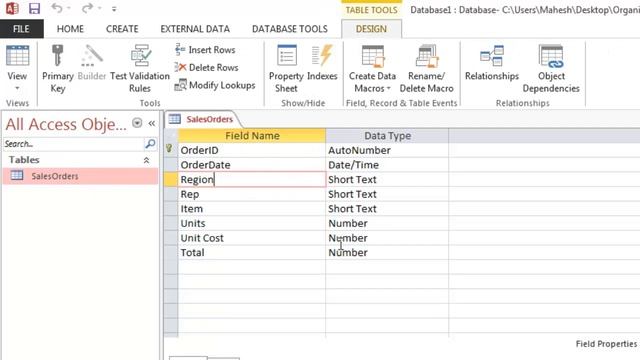Click Insert Rows
The height and width of the screenshot is (360, 640).
[x=205, y=50]
